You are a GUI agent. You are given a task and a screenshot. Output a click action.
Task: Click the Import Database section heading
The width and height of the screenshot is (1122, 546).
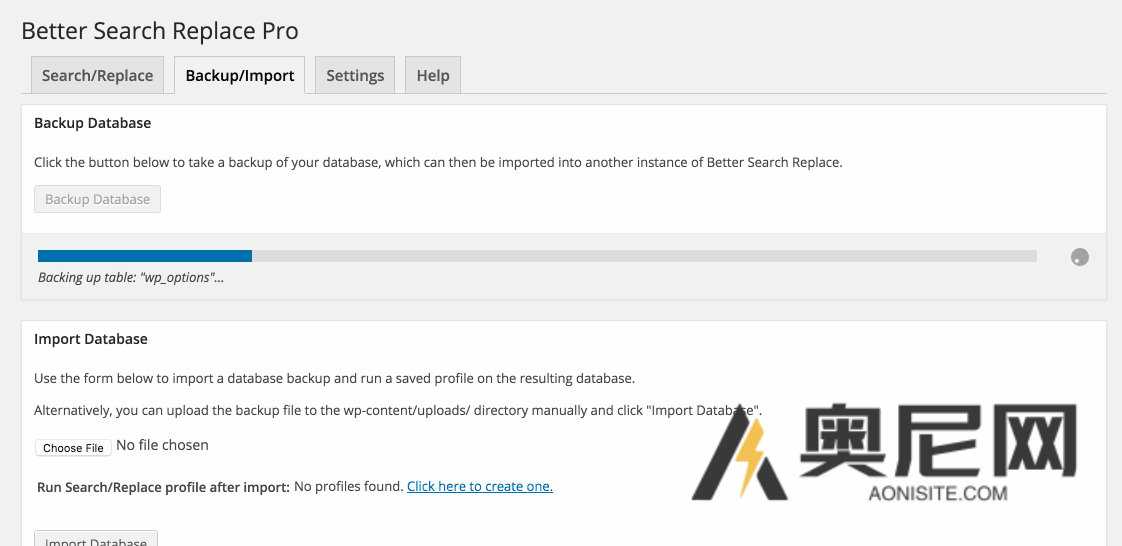pos(91,340)
